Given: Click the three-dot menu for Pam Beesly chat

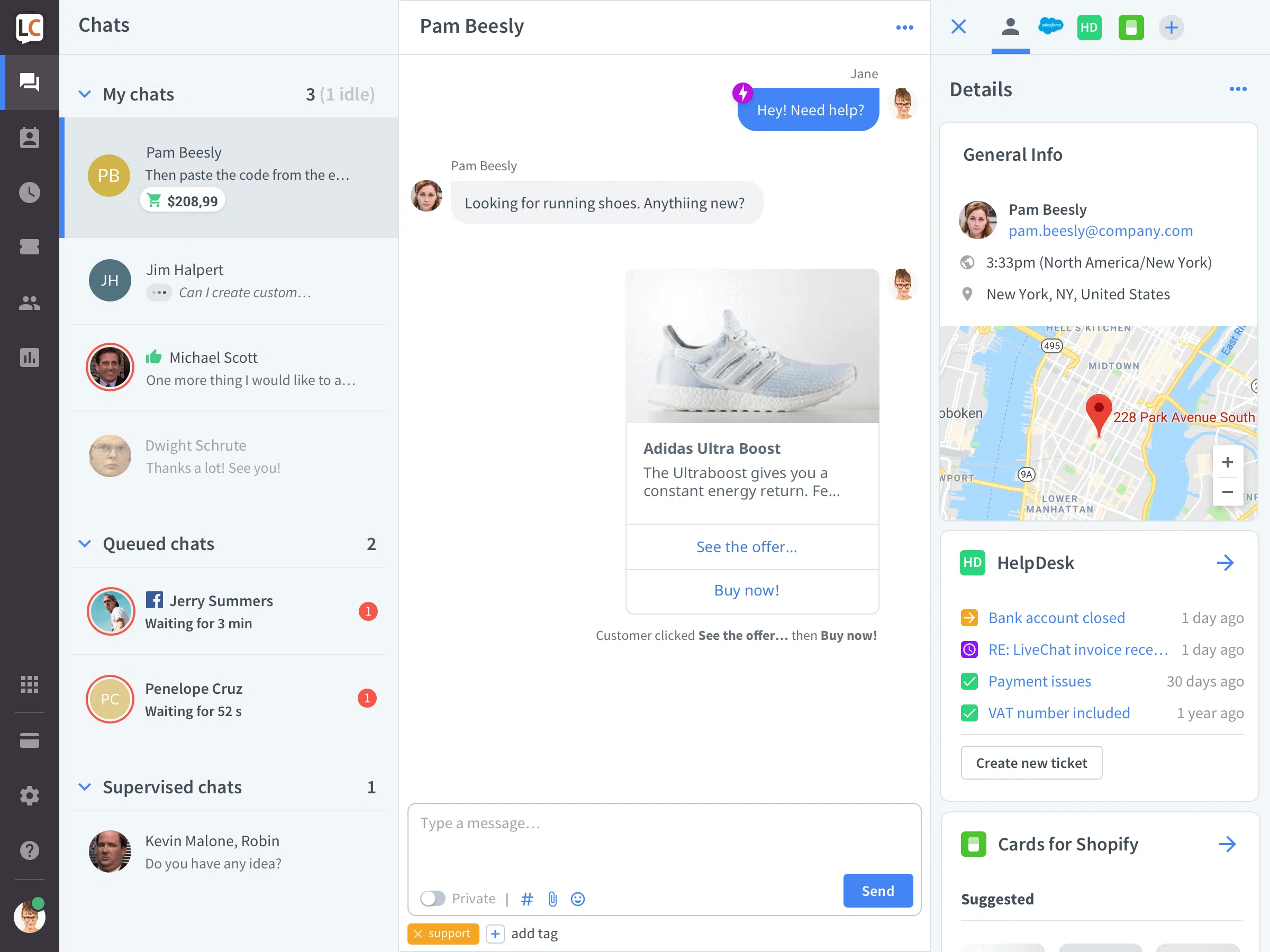Looking at the screenshot, I should point(905,27).
